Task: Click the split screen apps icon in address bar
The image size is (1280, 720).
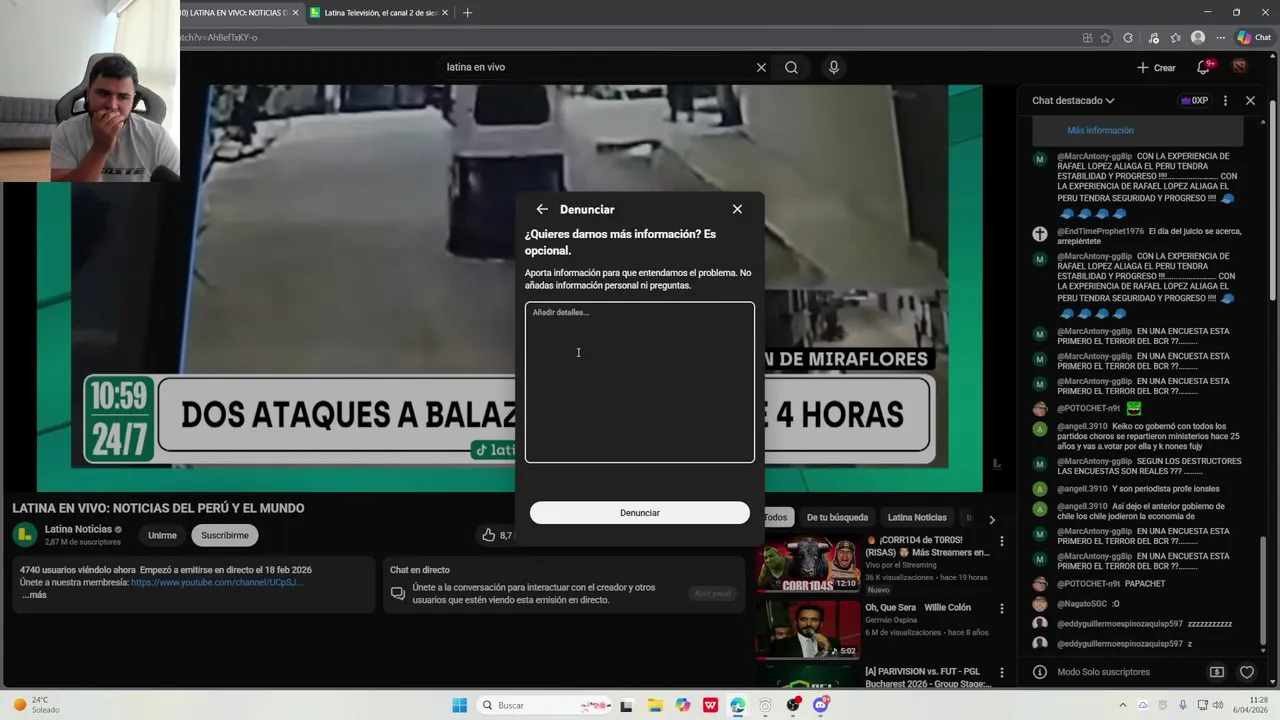Action: click(x=1087, y=38)
